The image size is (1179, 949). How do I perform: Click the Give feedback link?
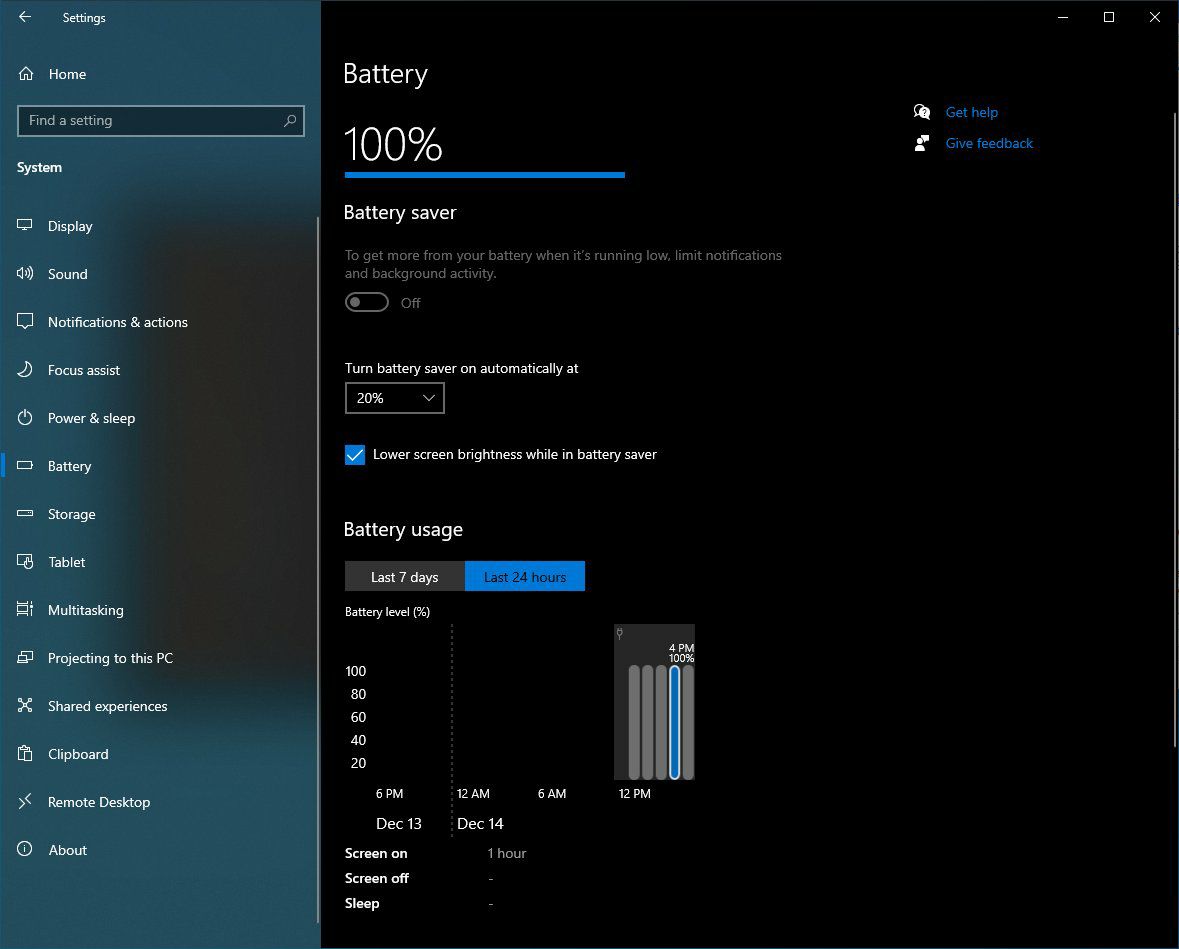tap(989, 143)
